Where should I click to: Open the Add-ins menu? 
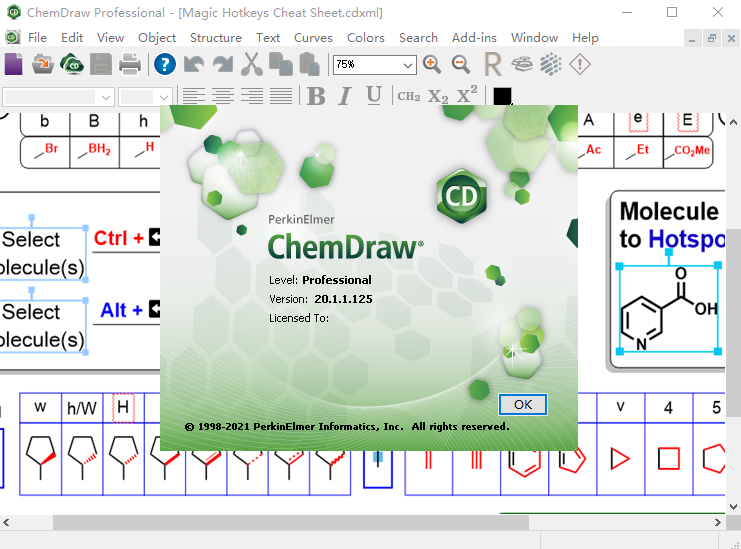pyautogui.click(x=474, y=38)
